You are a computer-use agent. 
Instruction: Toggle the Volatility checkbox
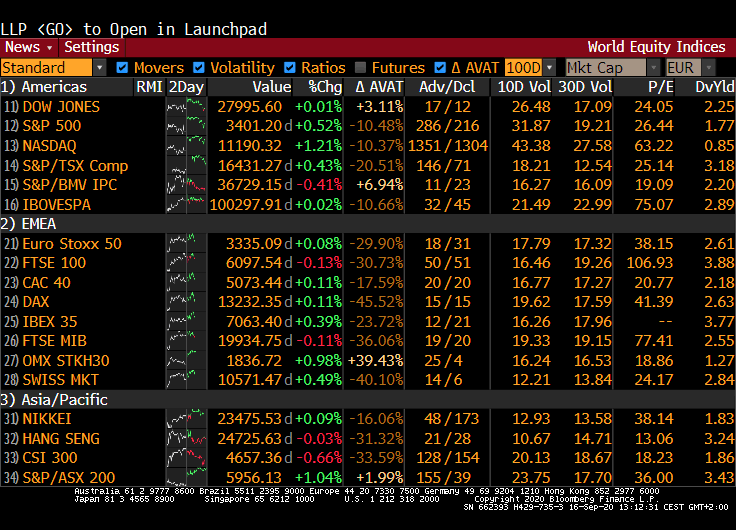199,68
